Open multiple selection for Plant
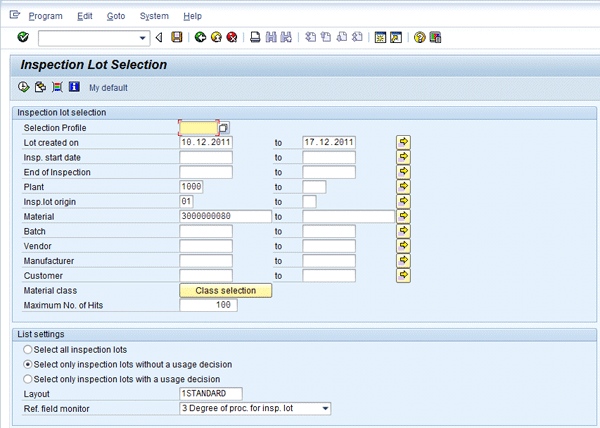Image resolution: width=600 pixels, height=428 pixels. 403,187
